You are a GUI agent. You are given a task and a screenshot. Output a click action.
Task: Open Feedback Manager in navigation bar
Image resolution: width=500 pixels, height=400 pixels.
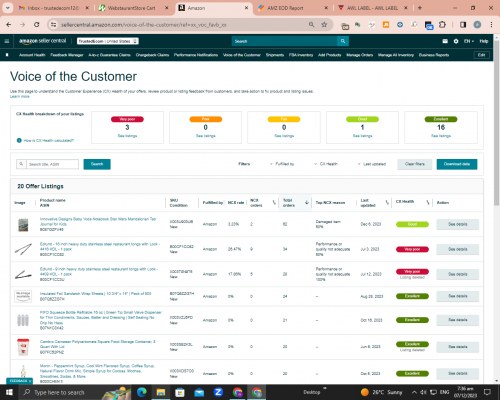[x=67, y=55]
